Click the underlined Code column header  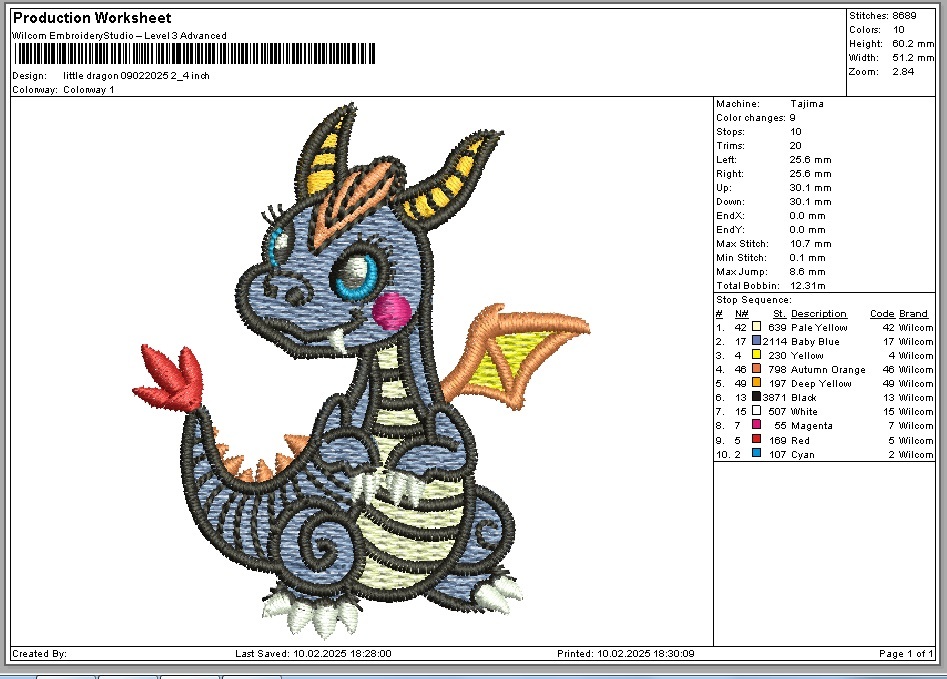(x=881, y=314)
